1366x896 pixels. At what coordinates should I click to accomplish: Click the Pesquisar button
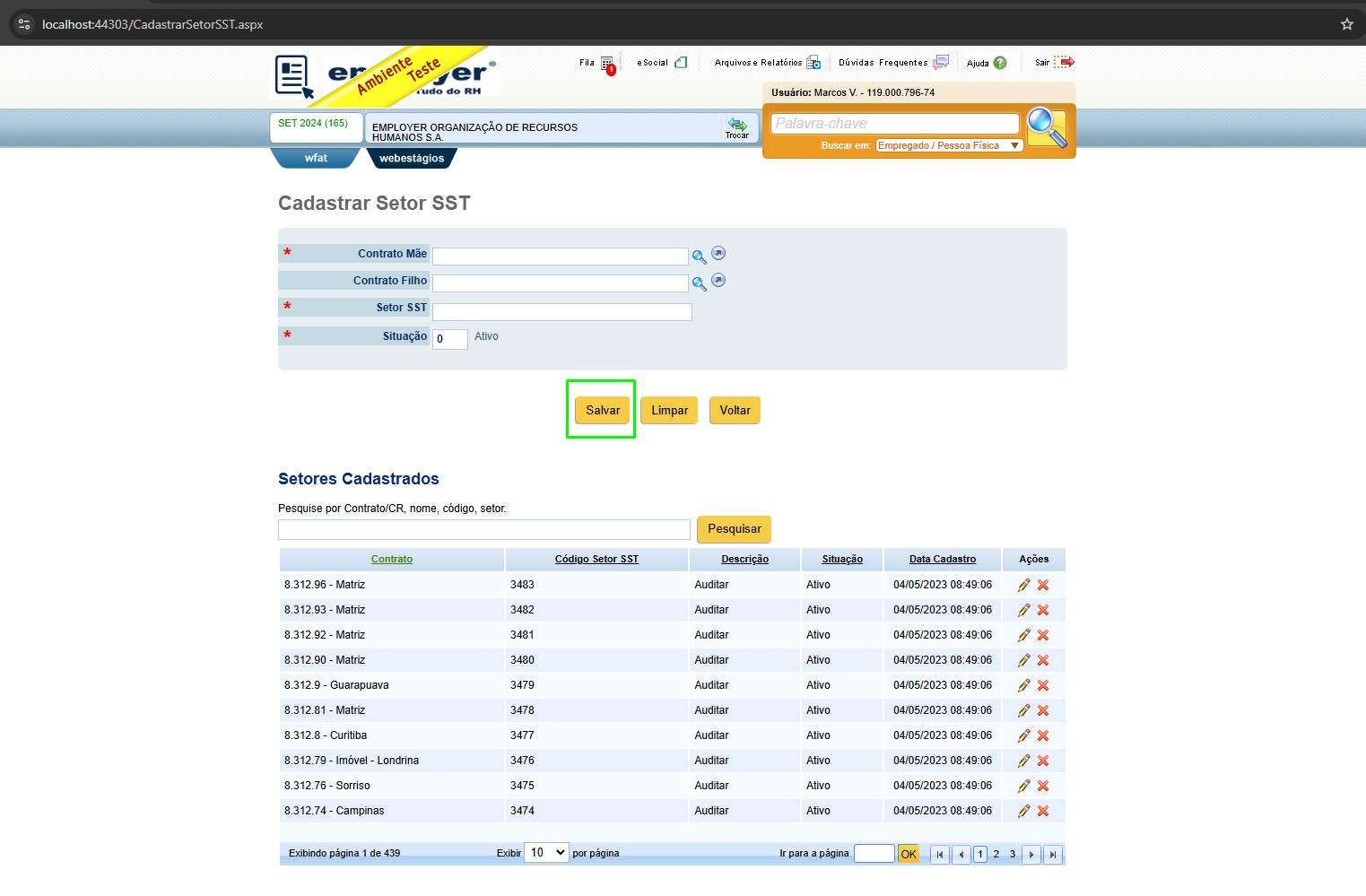point(734,529)
